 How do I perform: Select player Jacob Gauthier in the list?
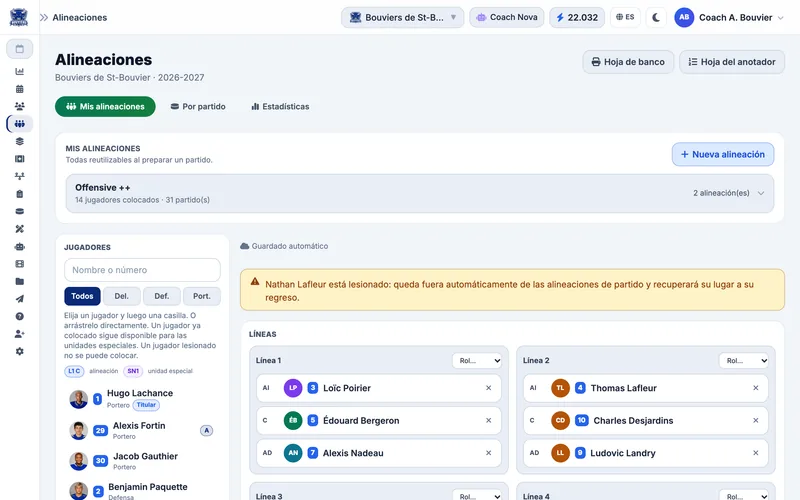click(142, 461)
